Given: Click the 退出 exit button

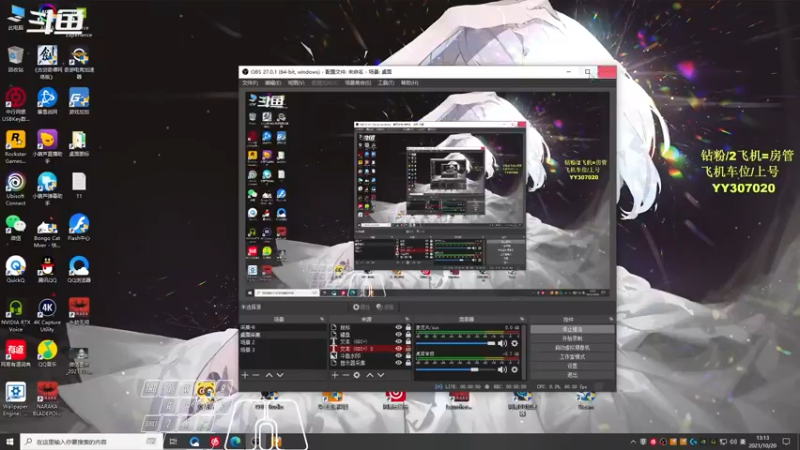Looking at the screenshot, I should point(572,375).
